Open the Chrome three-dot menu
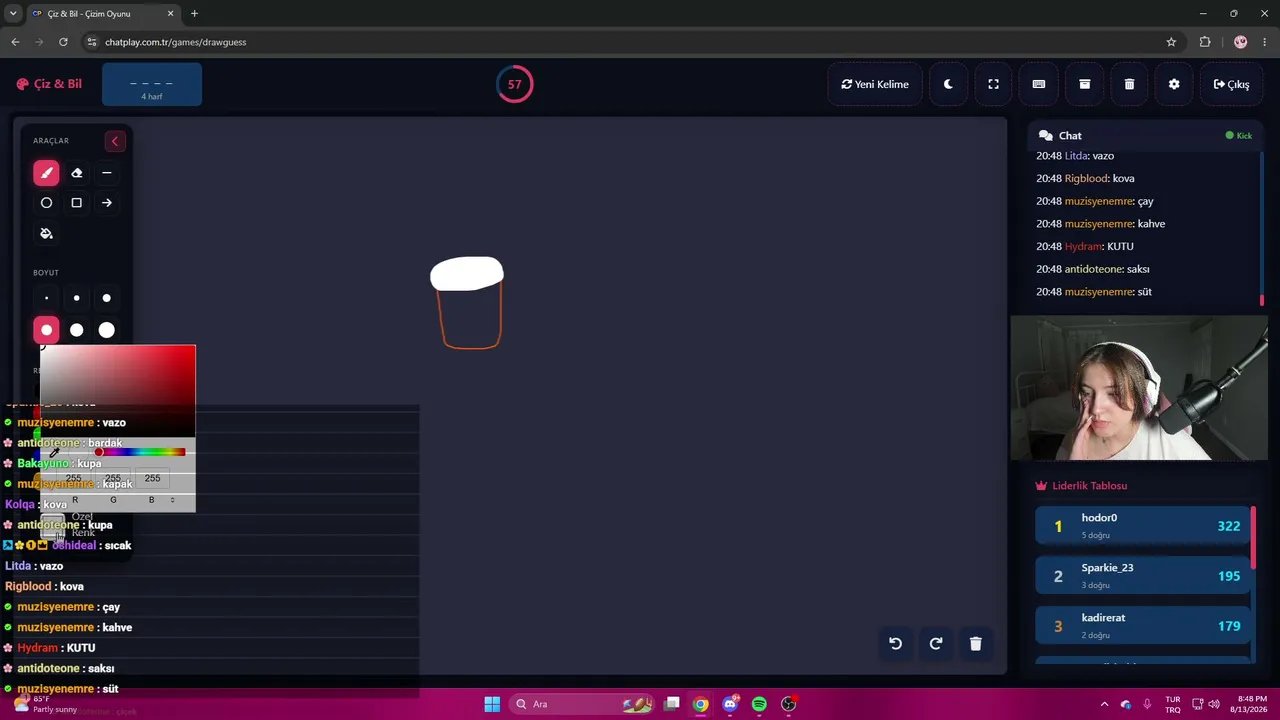1280x720 pixels. 1265,42
